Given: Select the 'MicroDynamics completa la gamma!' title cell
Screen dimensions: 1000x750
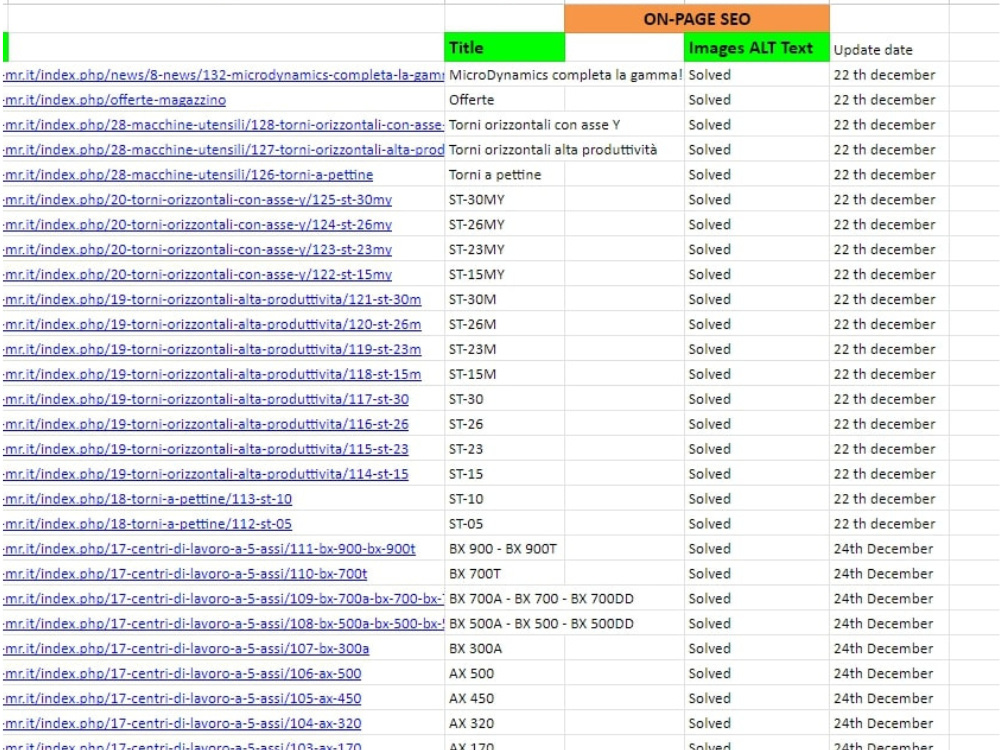Looking at the screenshot, I should pos(565,75).
